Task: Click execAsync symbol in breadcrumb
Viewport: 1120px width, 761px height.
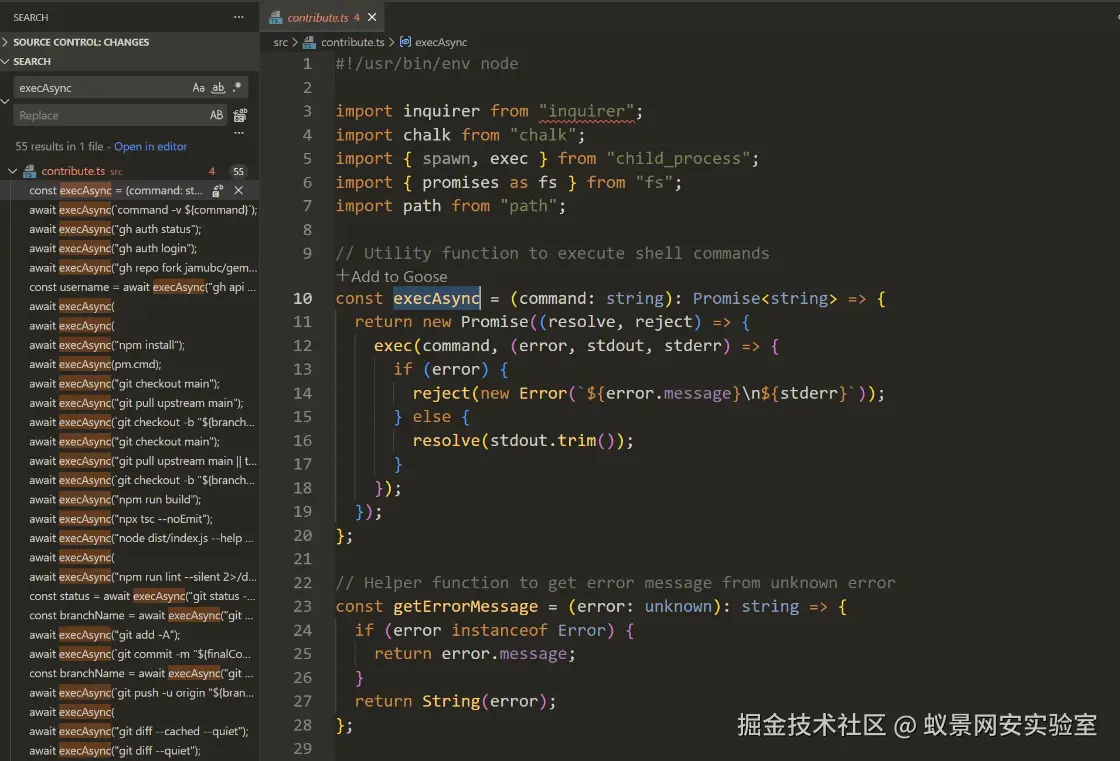Action: point(441,42)
